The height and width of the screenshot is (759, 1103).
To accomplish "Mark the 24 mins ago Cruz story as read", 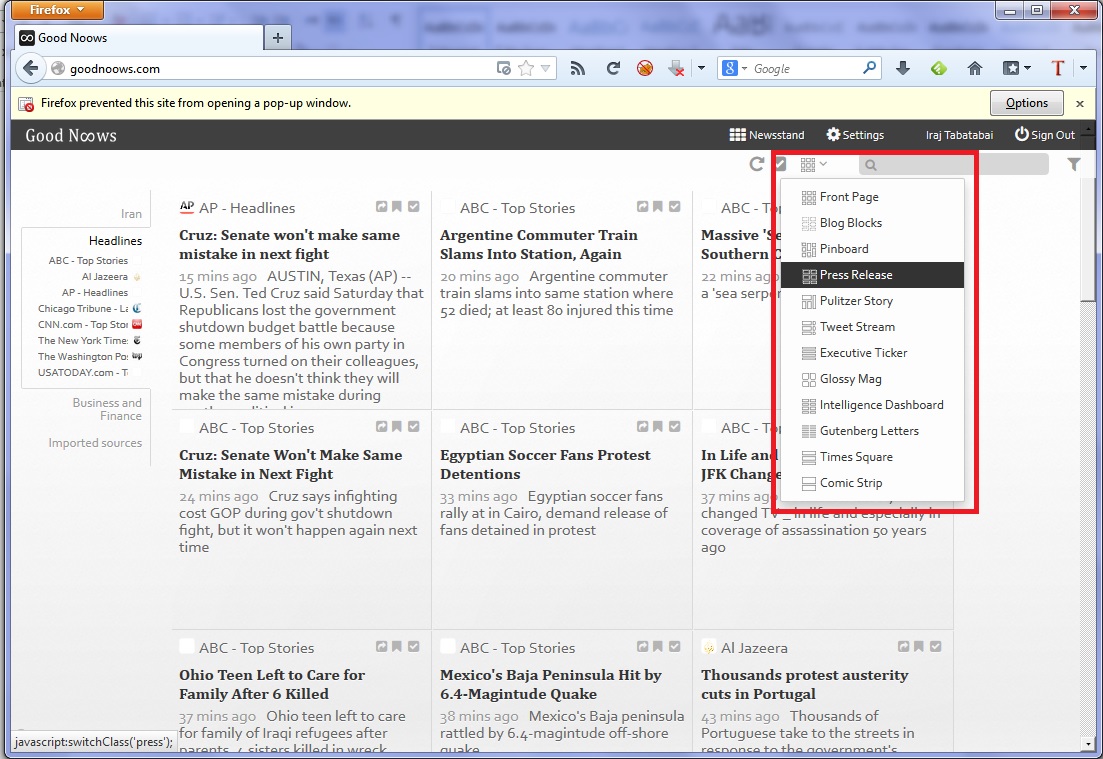I will coord(414,427).
